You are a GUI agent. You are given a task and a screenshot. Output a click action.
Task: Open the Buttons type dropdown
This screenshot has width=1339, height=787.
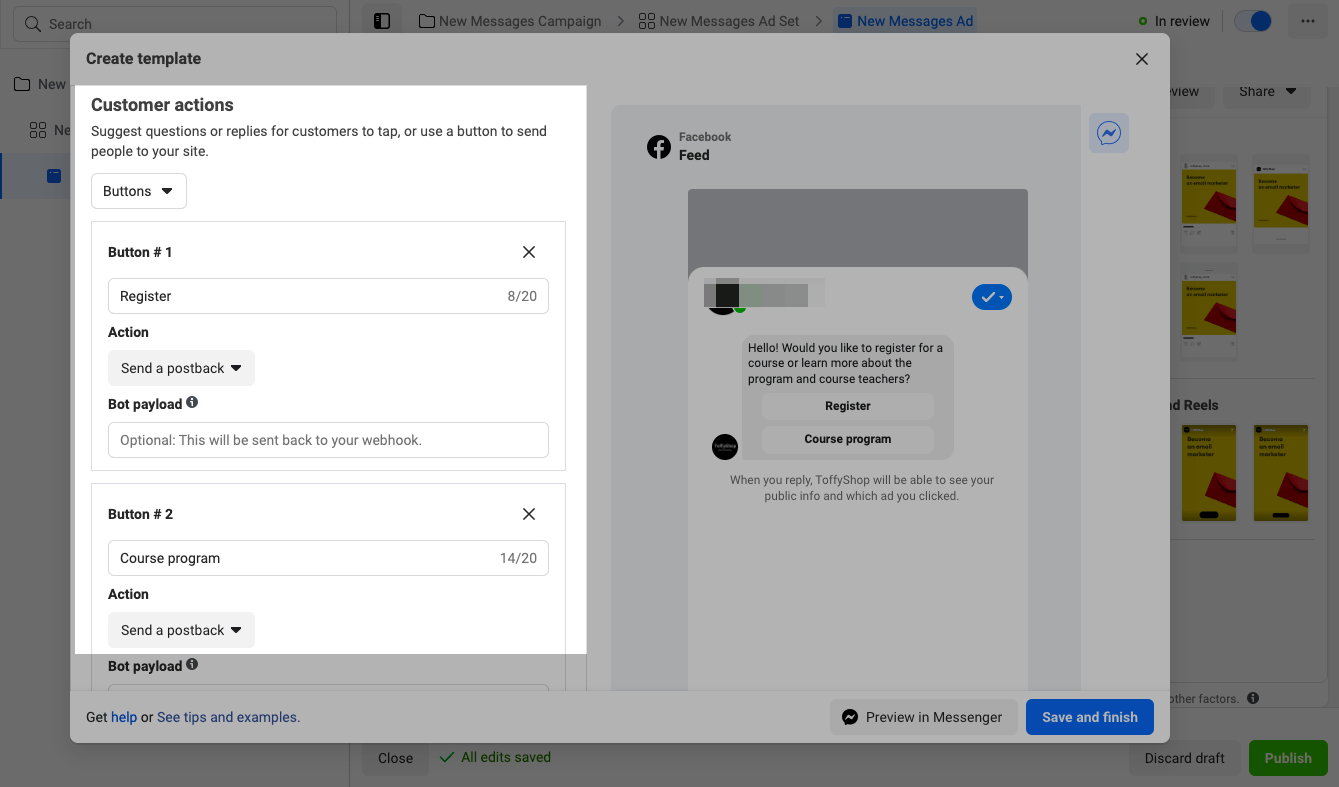point(138,191)
